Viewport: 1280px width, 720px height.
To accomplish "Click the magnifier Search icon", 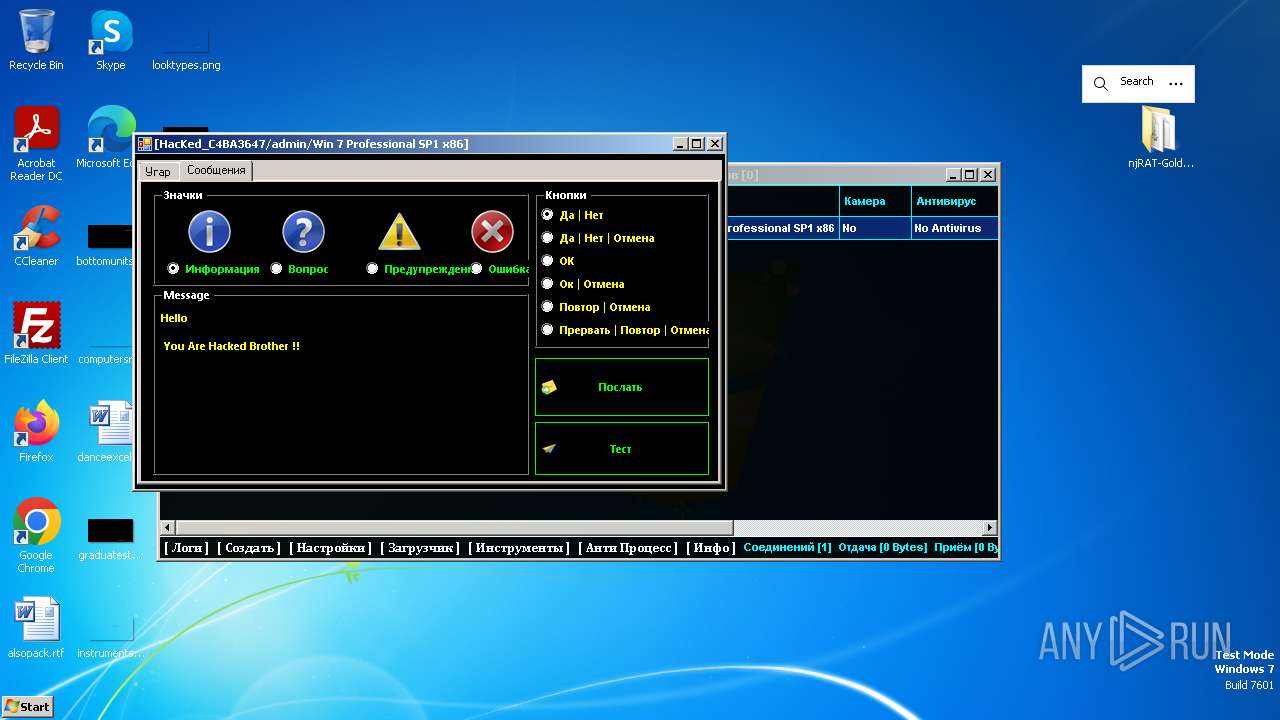I will coord(1101,84).
